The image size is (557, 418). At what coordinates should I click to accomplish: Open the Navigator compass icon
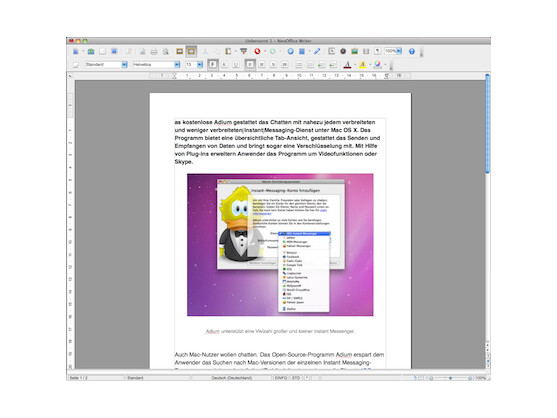(x=343, y=51)
